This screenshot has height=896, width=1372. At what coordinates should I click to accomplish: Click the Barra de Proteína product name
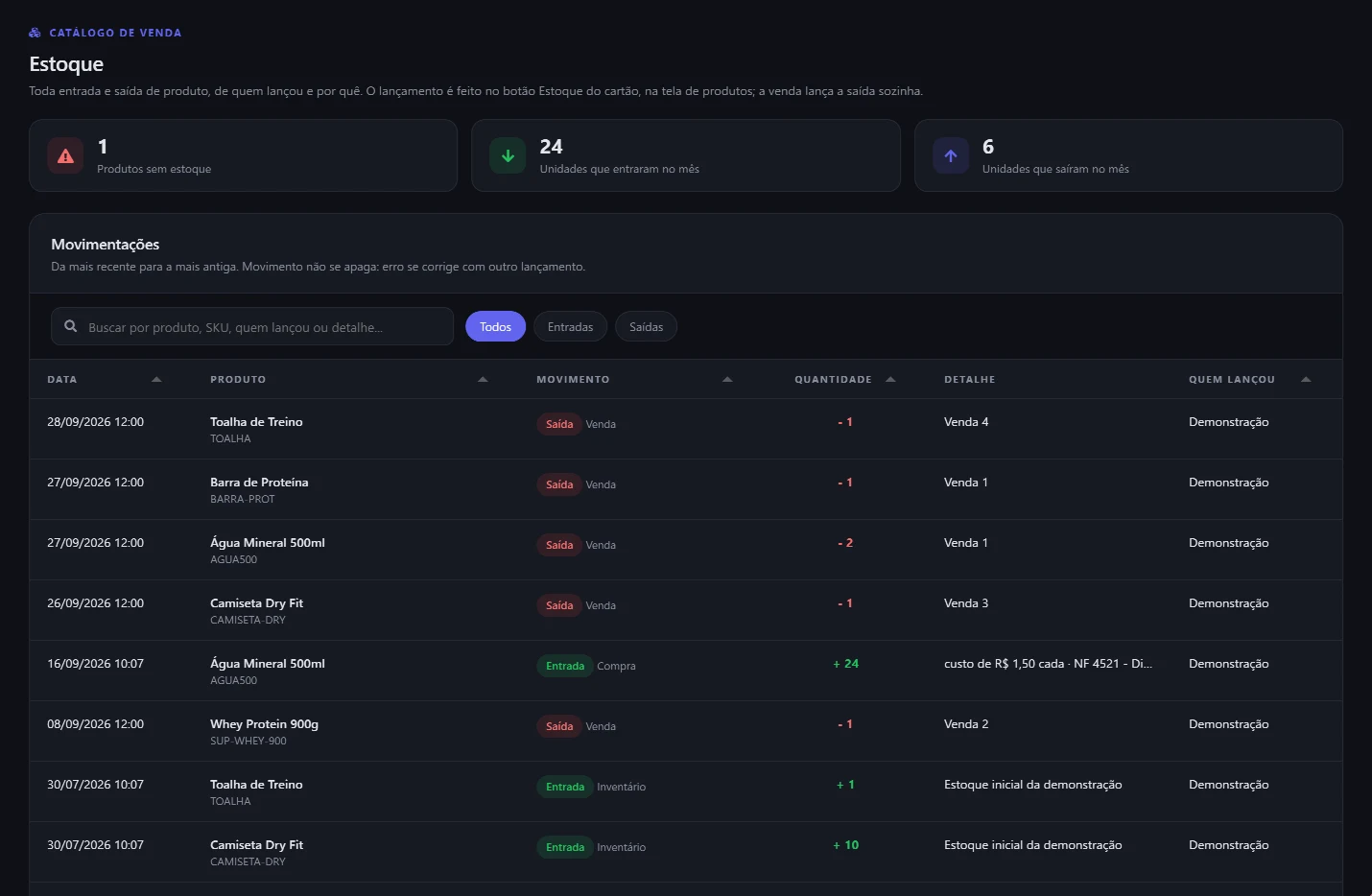click(259, 483)
